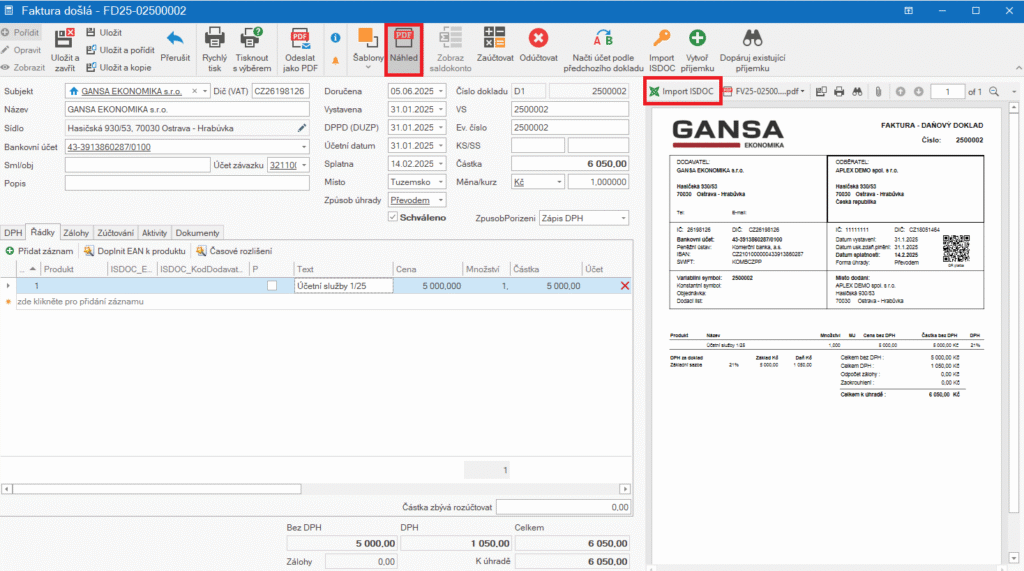
Task: Click Časové rozlišení
Action: tap(234, 251)
